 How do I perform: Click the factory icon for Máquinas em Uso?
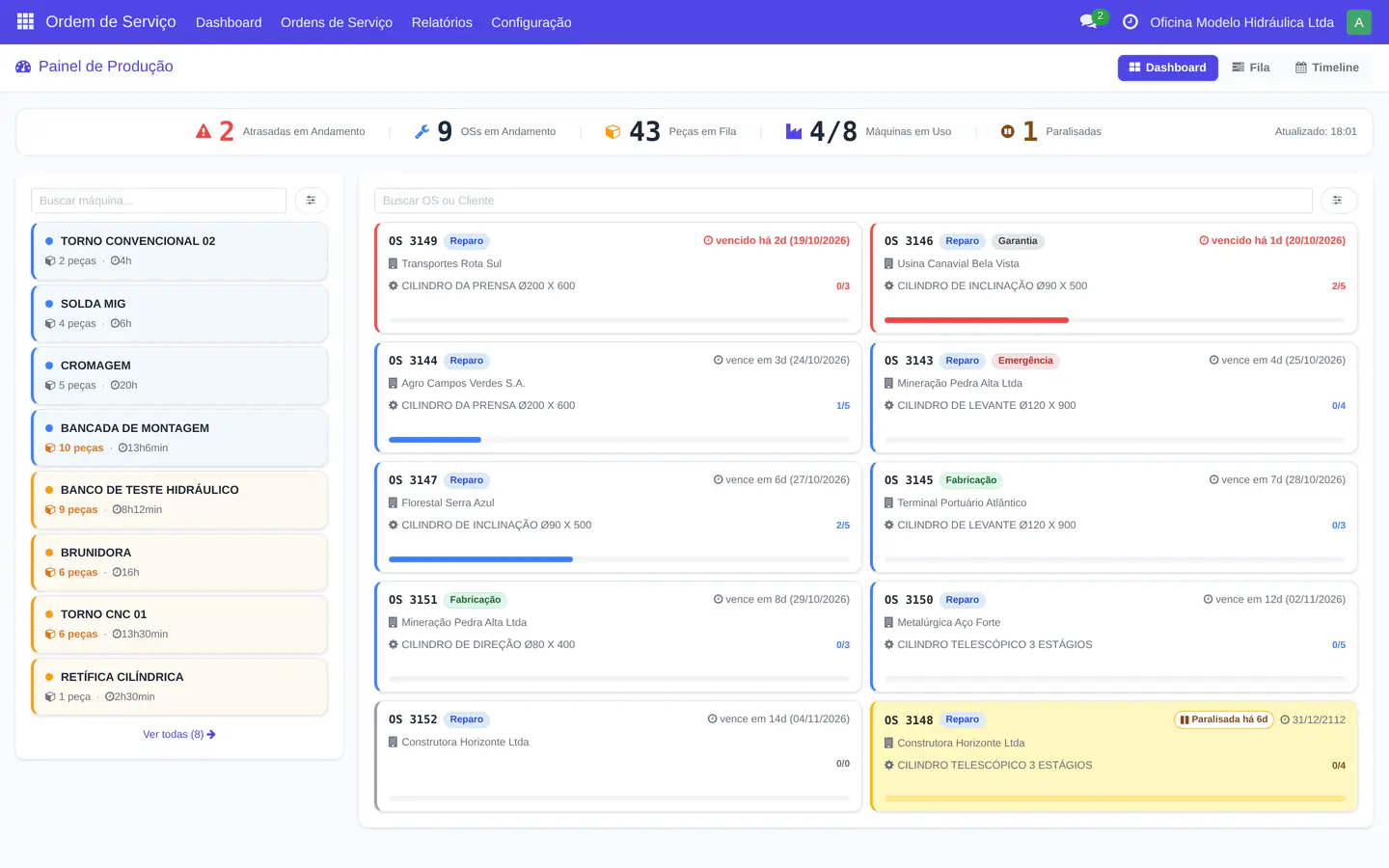pos(794,131)
